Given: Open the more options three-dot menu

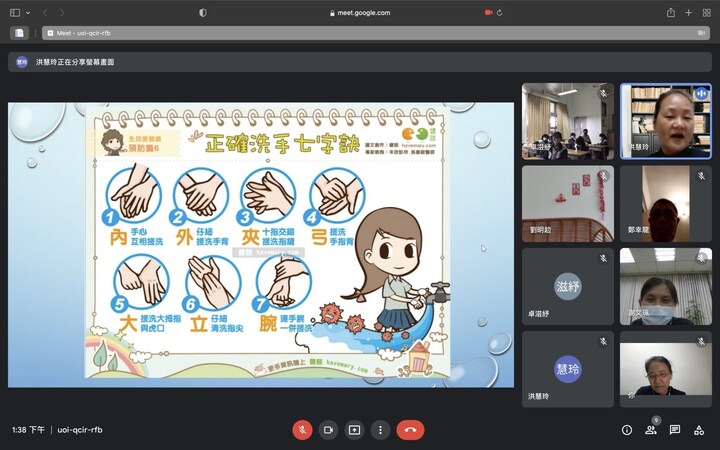Looking at the screenshot, I should (380, 430).
